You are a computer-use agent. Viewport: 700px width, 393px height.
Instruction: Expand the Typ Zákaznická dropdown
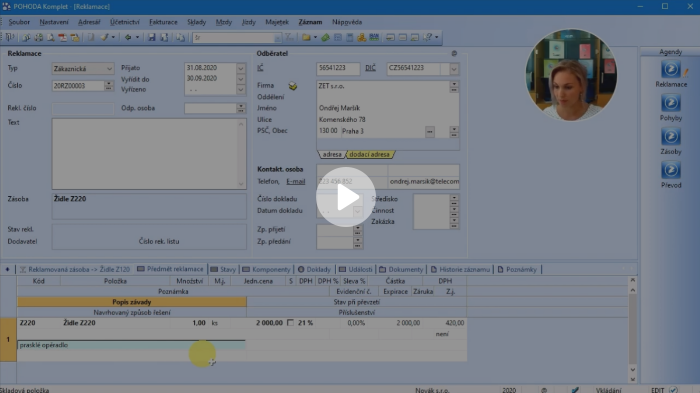click(x=109, y=69)
